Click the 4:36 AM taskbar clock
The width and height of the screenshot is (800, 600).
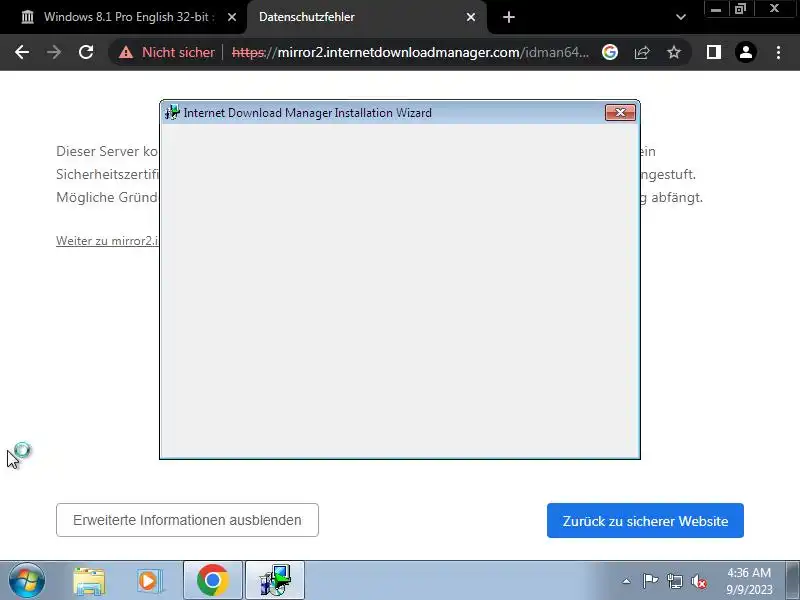pos(749,581)
